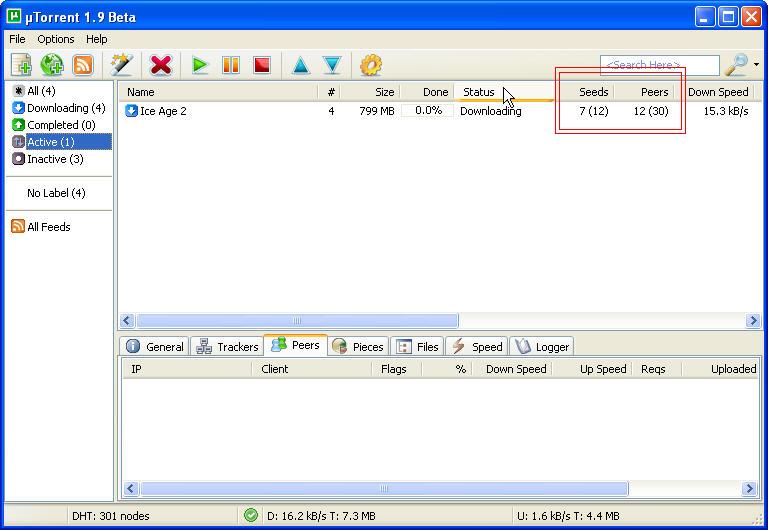Sort by the Done column header
Image resolution: width=768 pixels, height=530 pixels.
(427, 92)
